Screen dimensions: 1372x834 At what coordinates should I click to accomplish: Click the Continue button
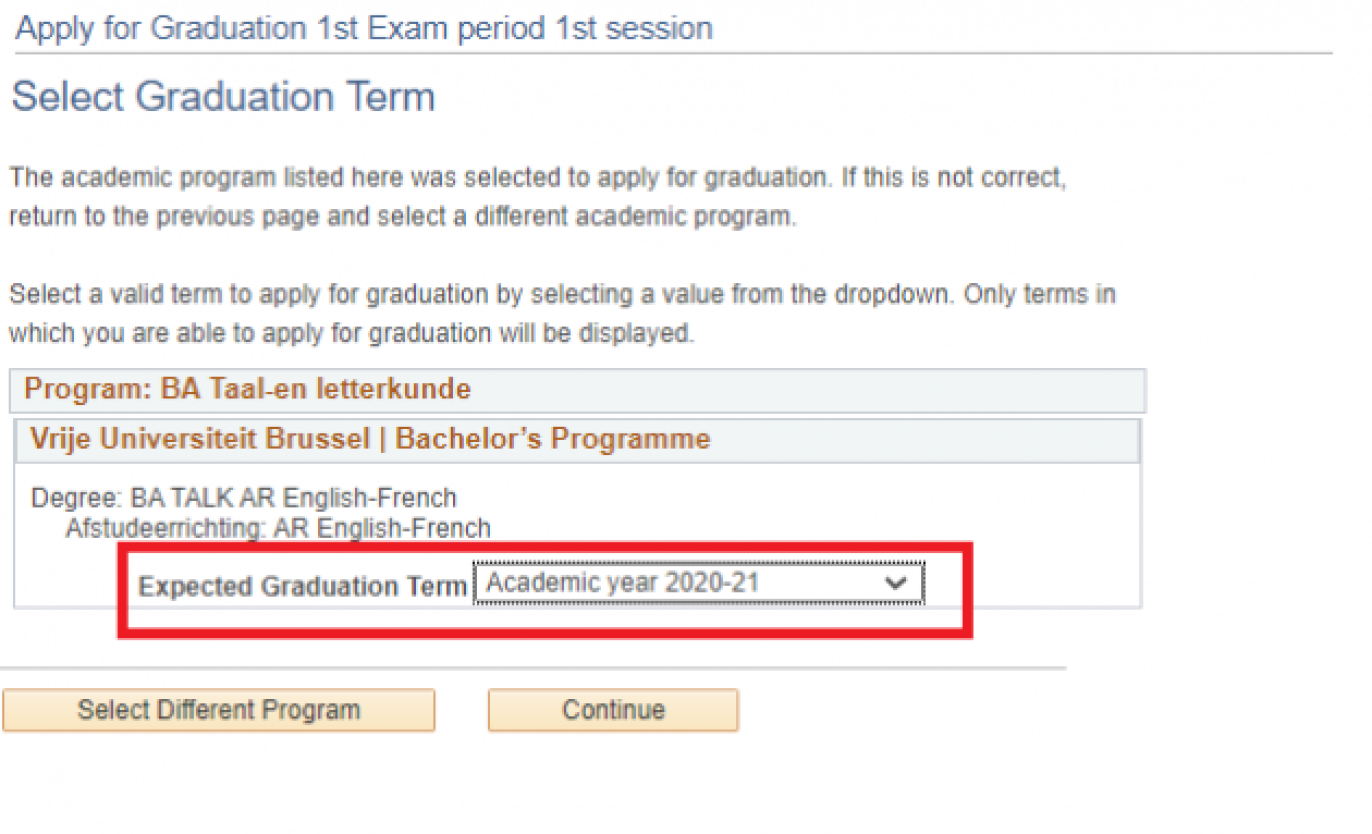point(612,710)
